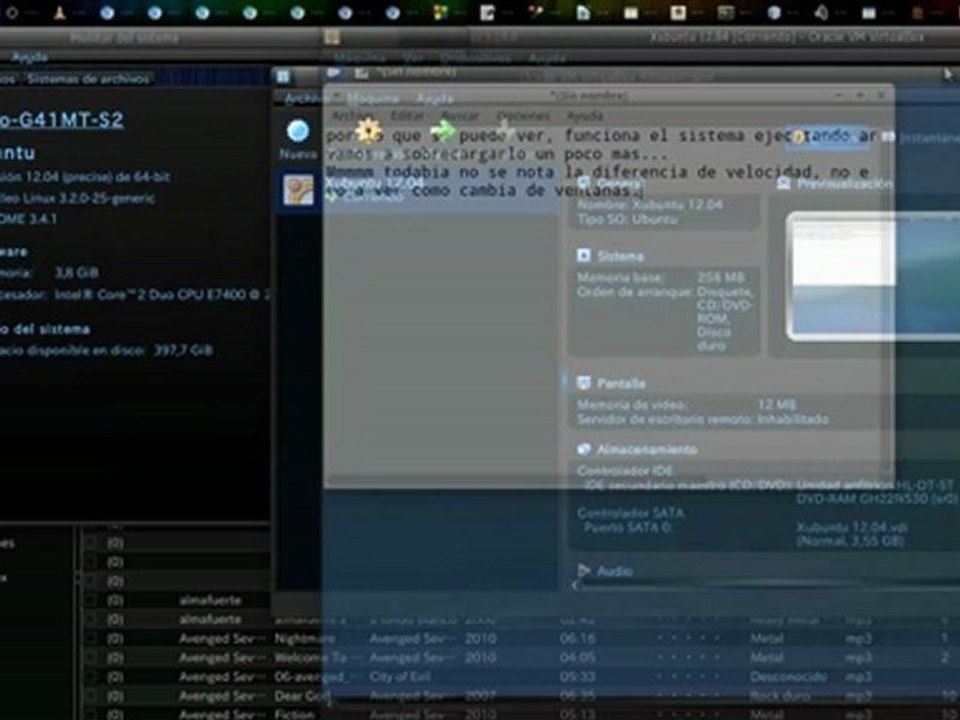Screen dimensions: 960x720
Task: Open VLC from the top panel
Action: [59, 12]
